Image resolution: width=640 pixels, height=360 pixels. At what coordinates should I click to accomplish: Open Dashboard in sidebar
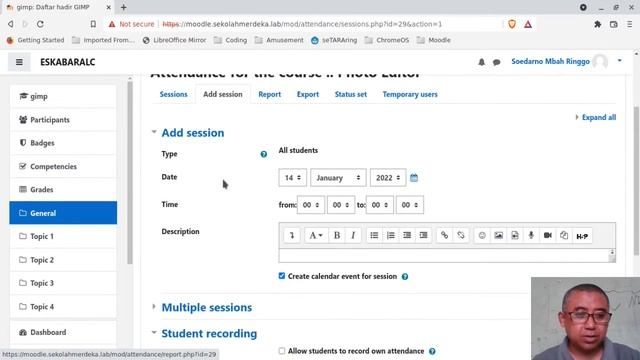tap(63, 332)
